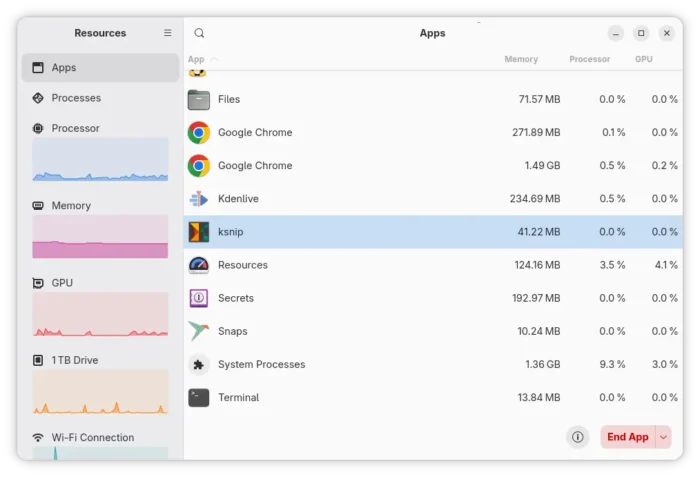Sort by the Memory column header
The height and width of the screenshot is (477, 700).
point(521,59)
